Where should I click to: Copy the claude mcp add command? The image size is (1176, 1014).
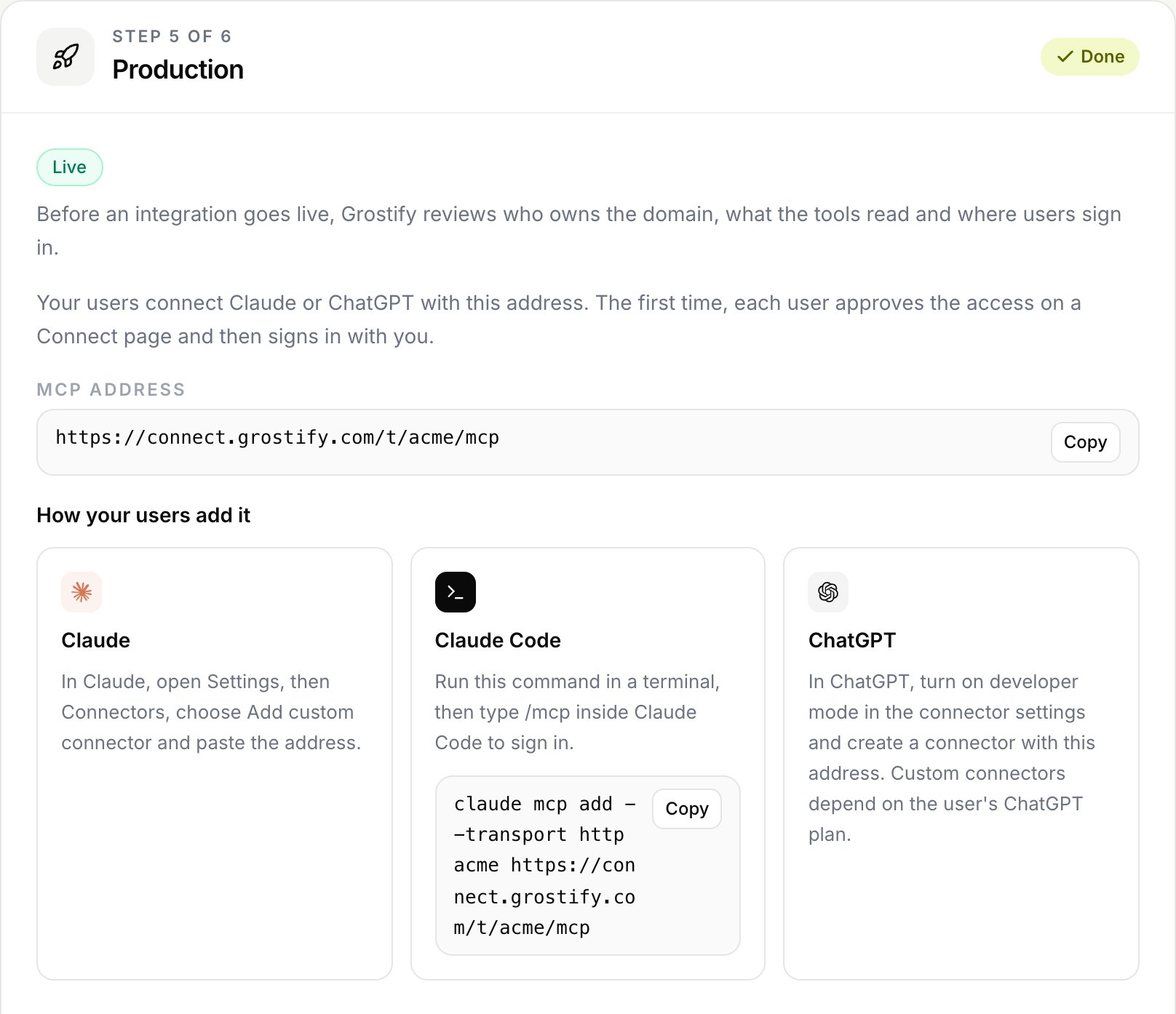[x=686, y=809]
